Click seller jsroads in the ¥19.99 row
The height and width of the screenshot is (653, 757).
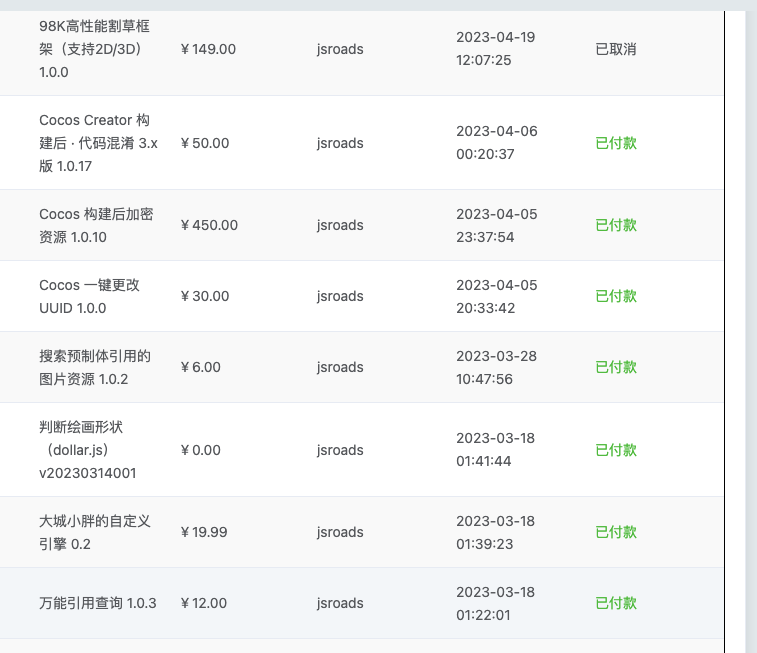(339, 532)
